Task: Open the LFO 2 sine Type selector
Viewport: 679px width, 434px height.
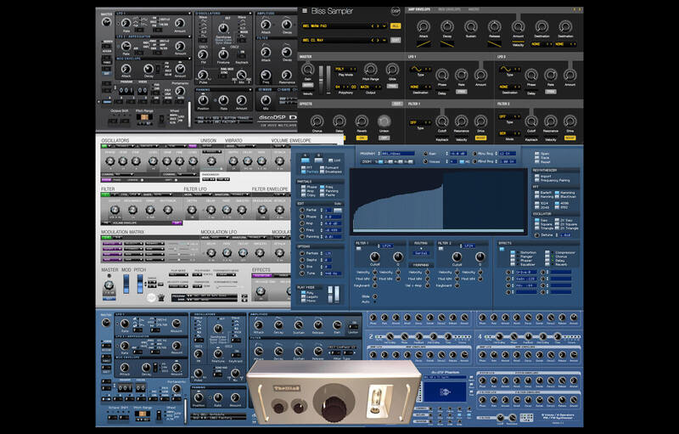Action: [x=510, y=69]
